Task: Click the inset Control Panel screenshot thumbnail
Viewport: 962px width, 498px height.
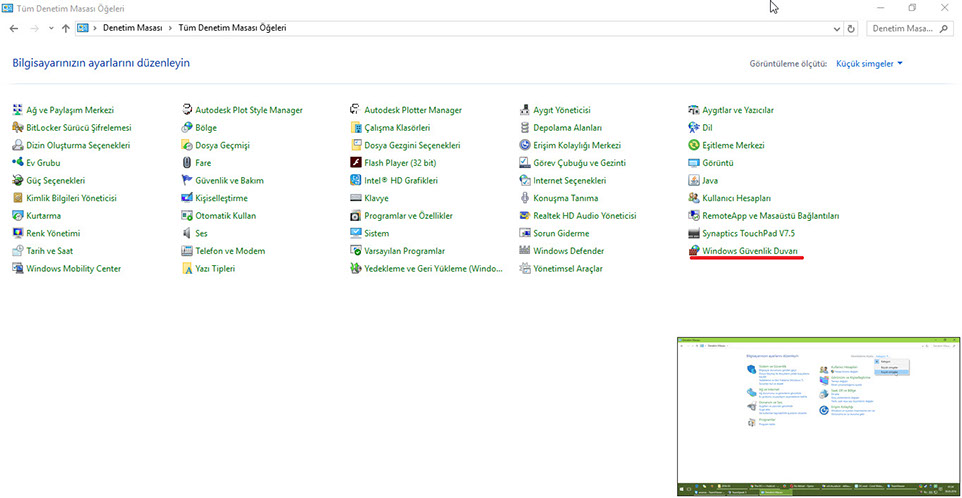Action: coord(818,416)
